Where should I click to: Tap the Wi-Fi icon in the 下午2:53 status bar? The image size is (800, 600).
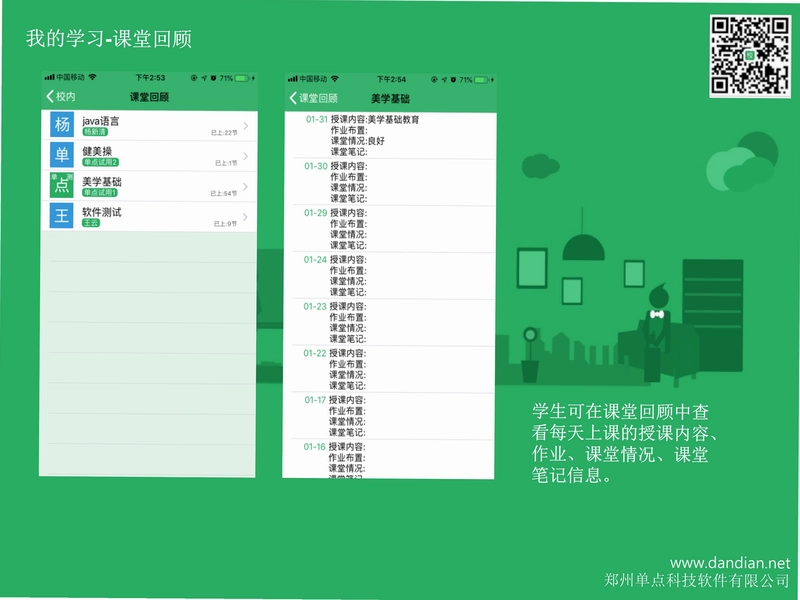click(92, 77)
